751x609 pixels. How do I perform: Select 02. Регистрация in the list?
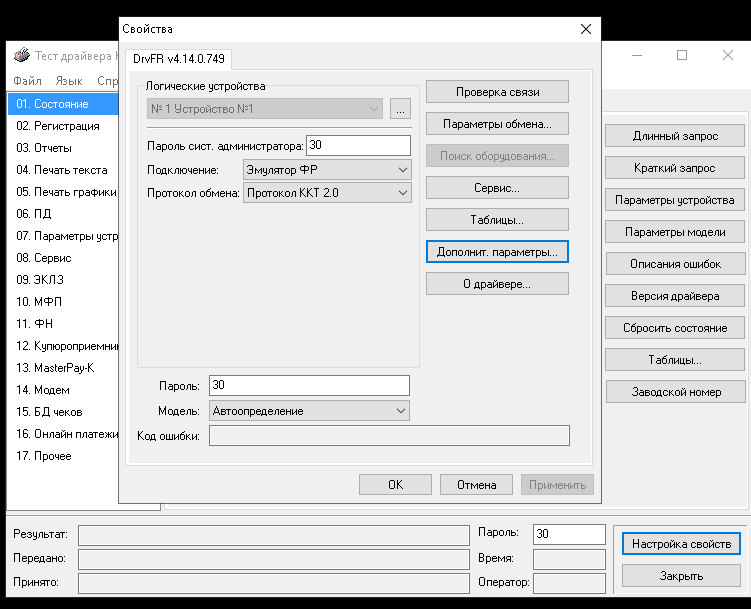point(57,126)
